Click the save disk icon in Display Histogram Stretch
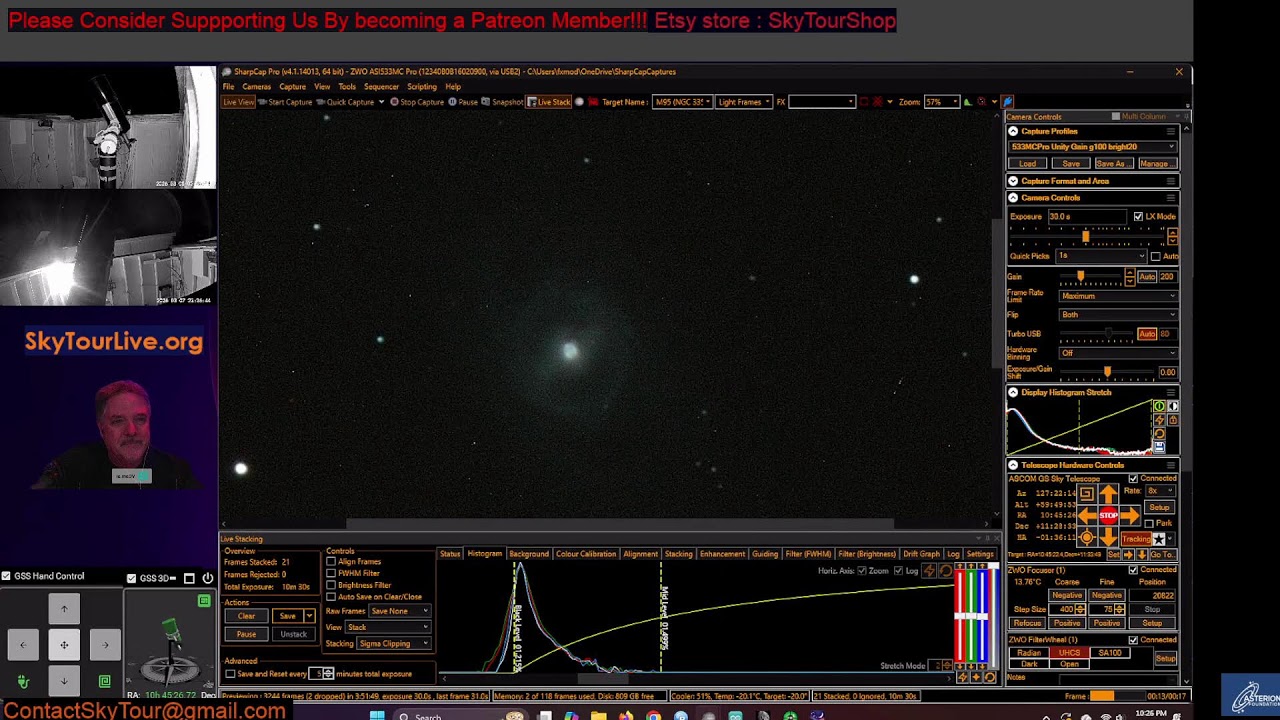The height and width of the screenshot is (720, 1280). coord(1159,447)
